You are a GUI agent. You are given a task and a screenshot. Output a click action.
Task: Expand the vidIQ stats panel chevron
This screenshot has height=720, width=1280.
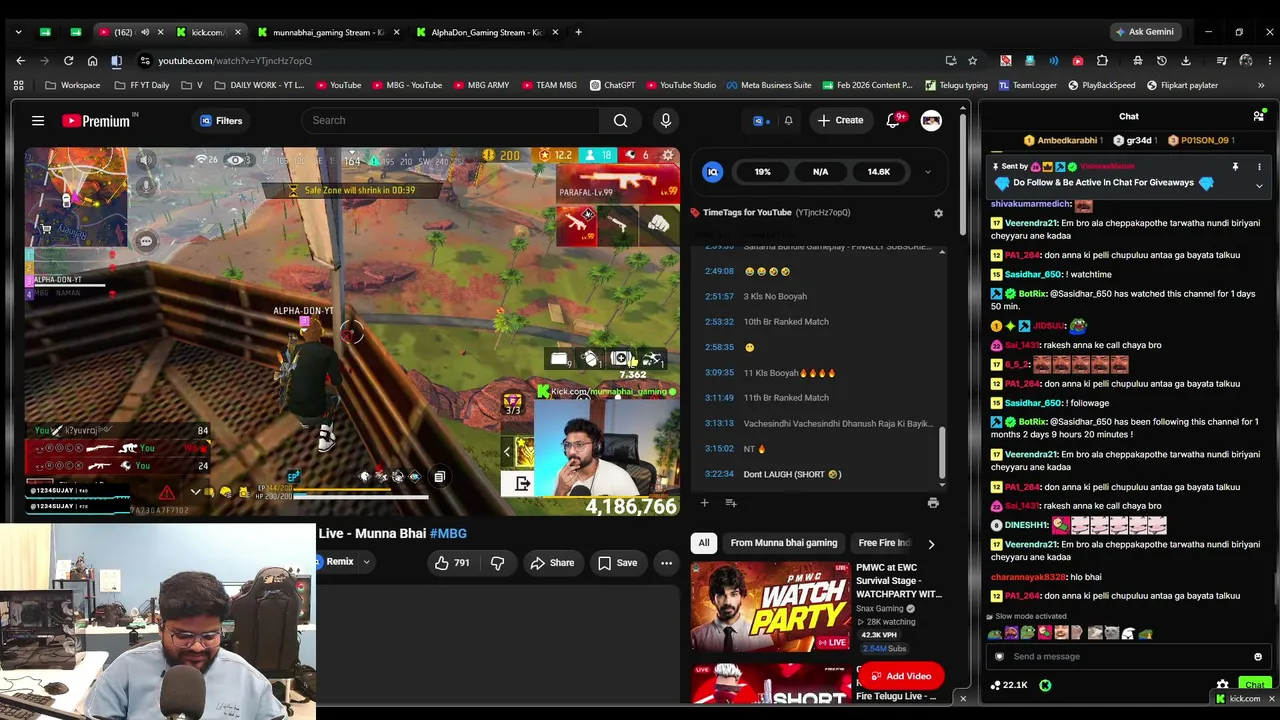tap(927, 172)
